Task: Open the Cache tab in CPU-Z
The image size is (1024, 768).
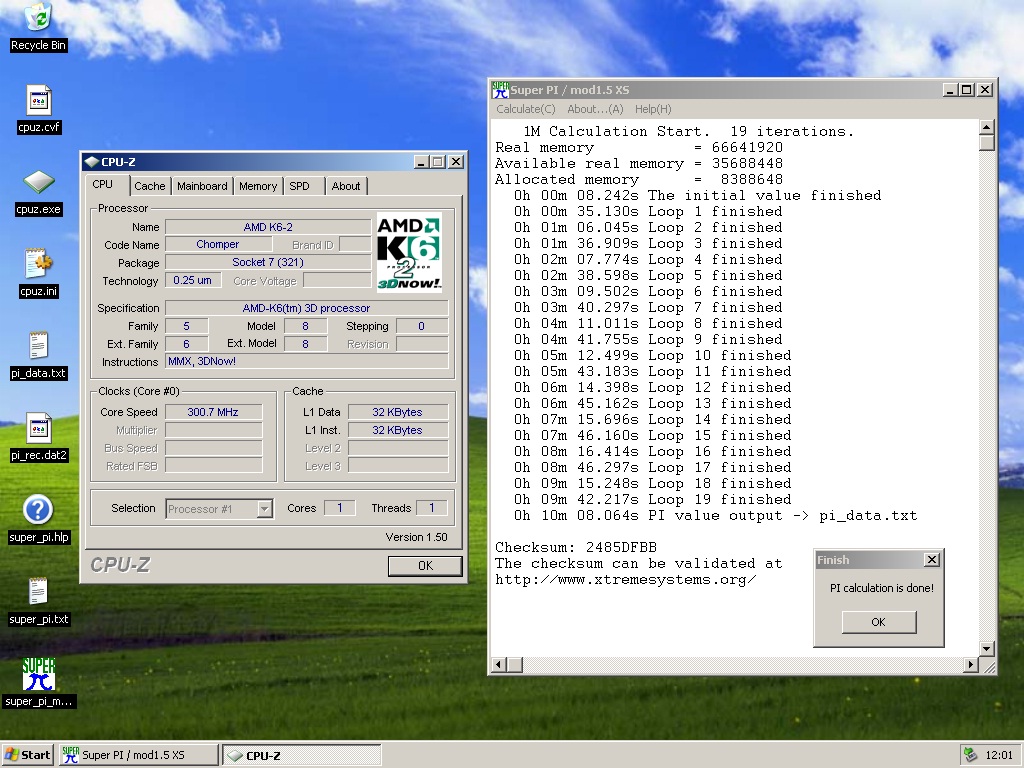Action: click(x=150, y=186)
